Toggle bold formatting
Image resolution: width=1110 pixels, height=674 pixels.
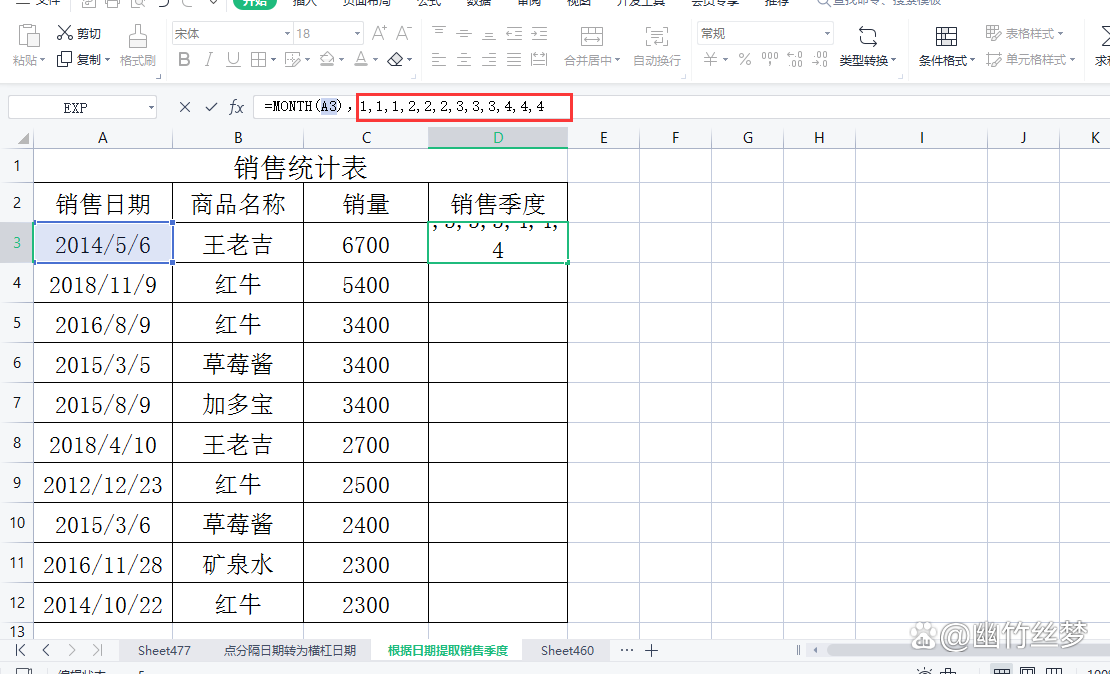(x=184, y=60)
